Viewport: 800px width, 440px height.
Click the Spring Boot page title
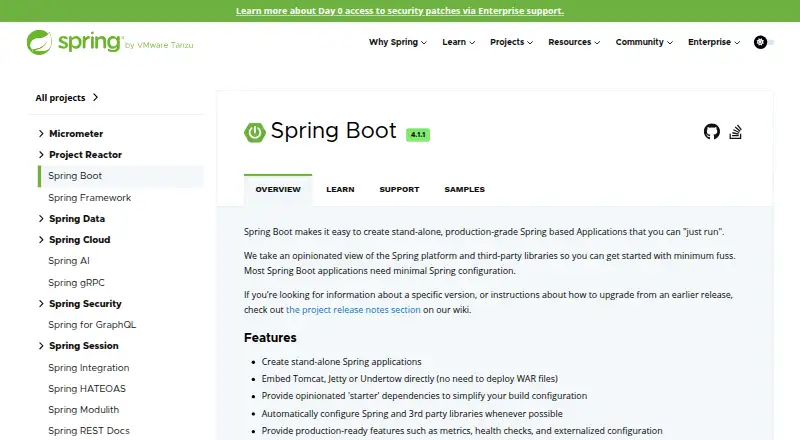[x=333, y=131]
